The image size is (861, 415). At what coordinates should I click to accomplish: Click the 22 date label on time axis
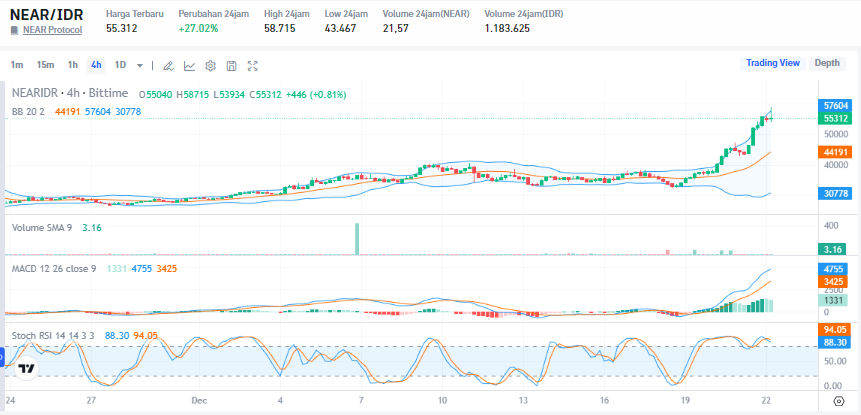pyautogui.click(x=766, y=400)
